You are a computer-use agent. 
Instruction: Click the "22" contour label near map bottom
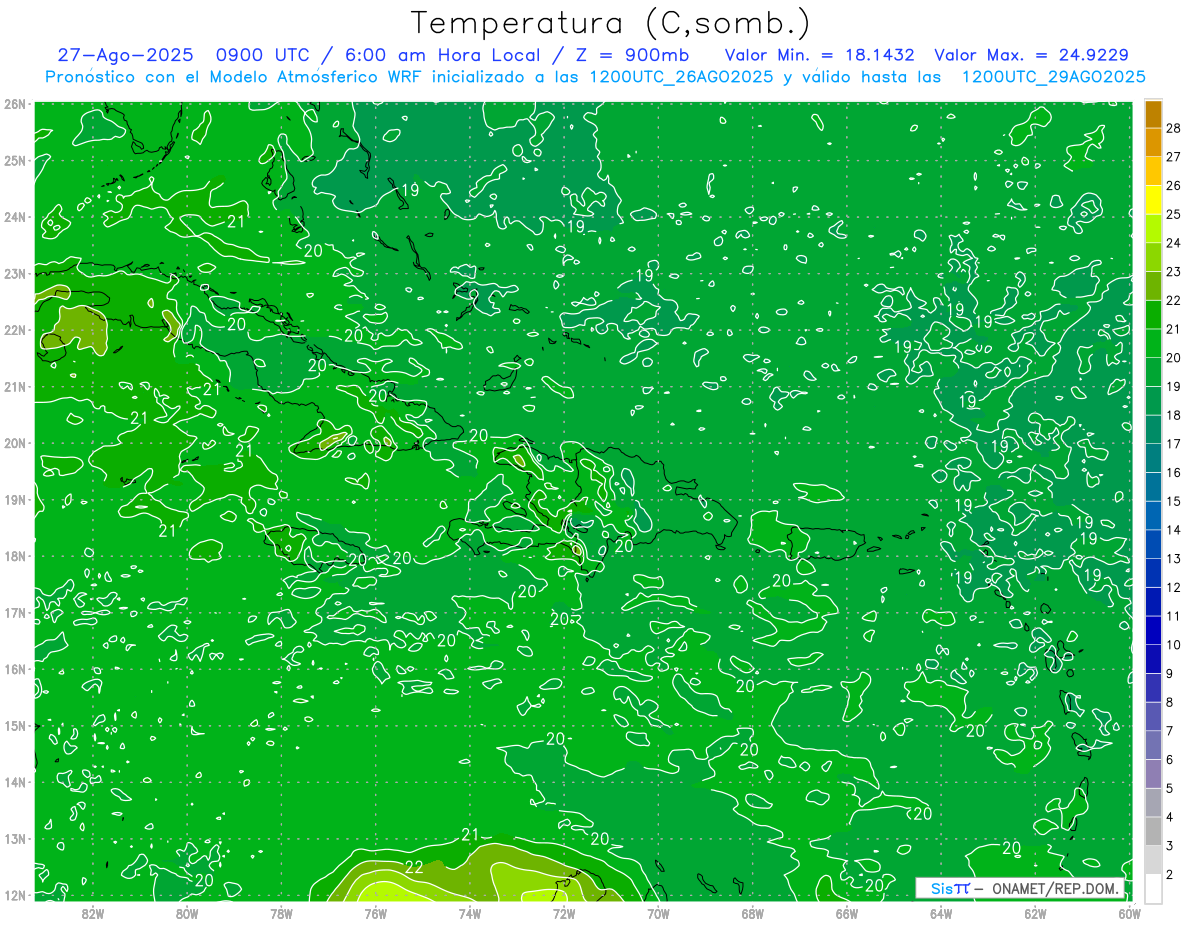[414, 866]
